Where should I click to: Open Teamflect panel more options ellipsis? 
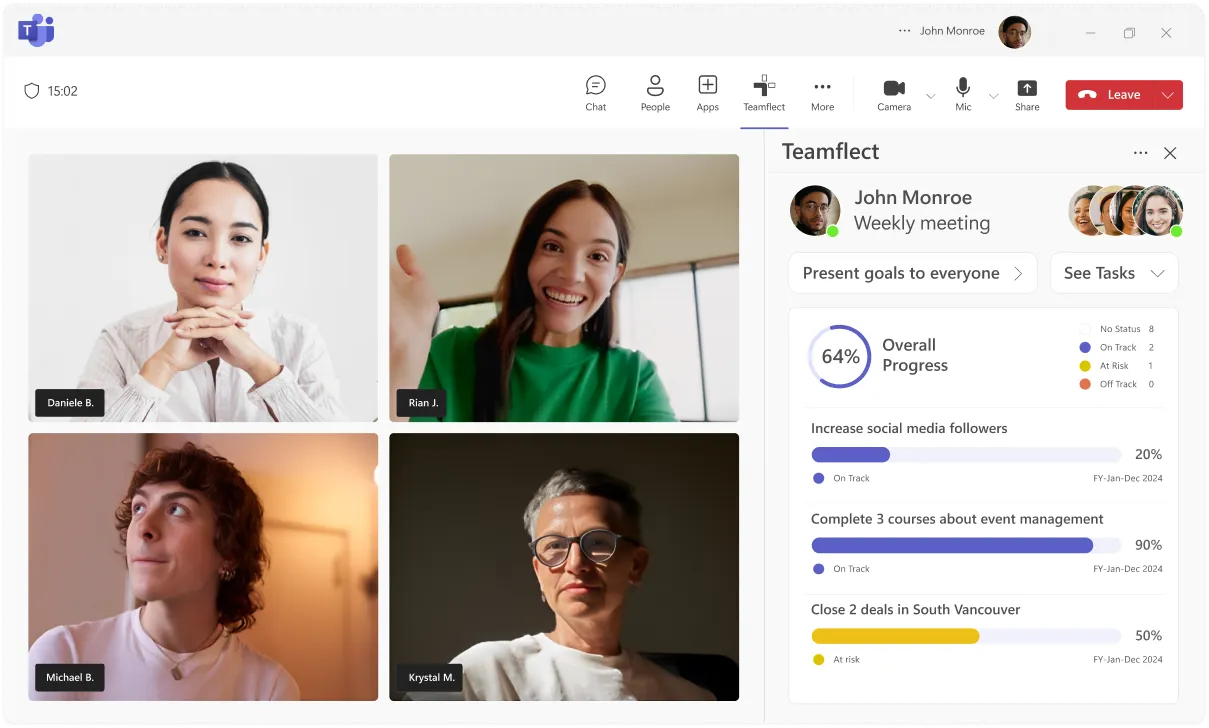coord(1141,153)
